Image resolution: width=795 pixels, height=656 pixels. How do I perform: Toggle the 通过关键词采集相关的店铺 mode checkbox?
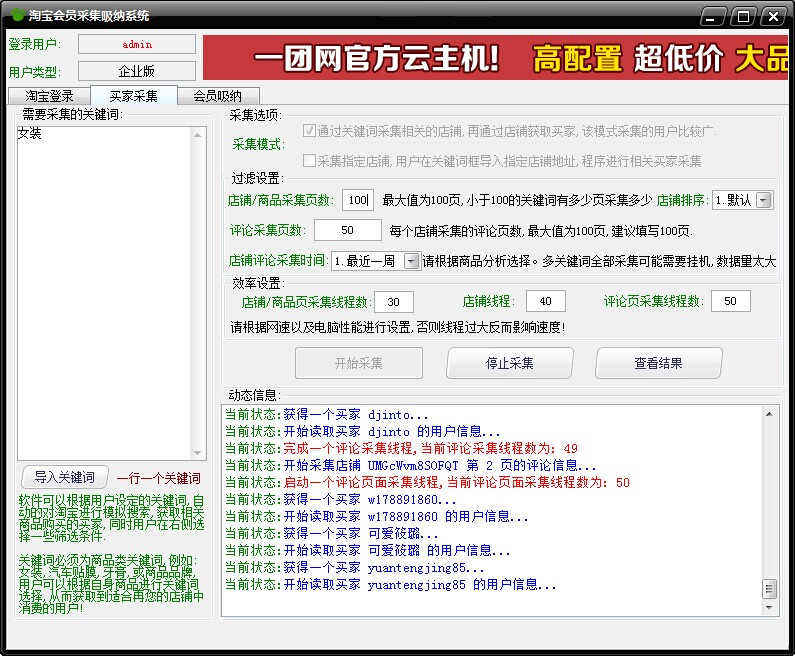309,131
